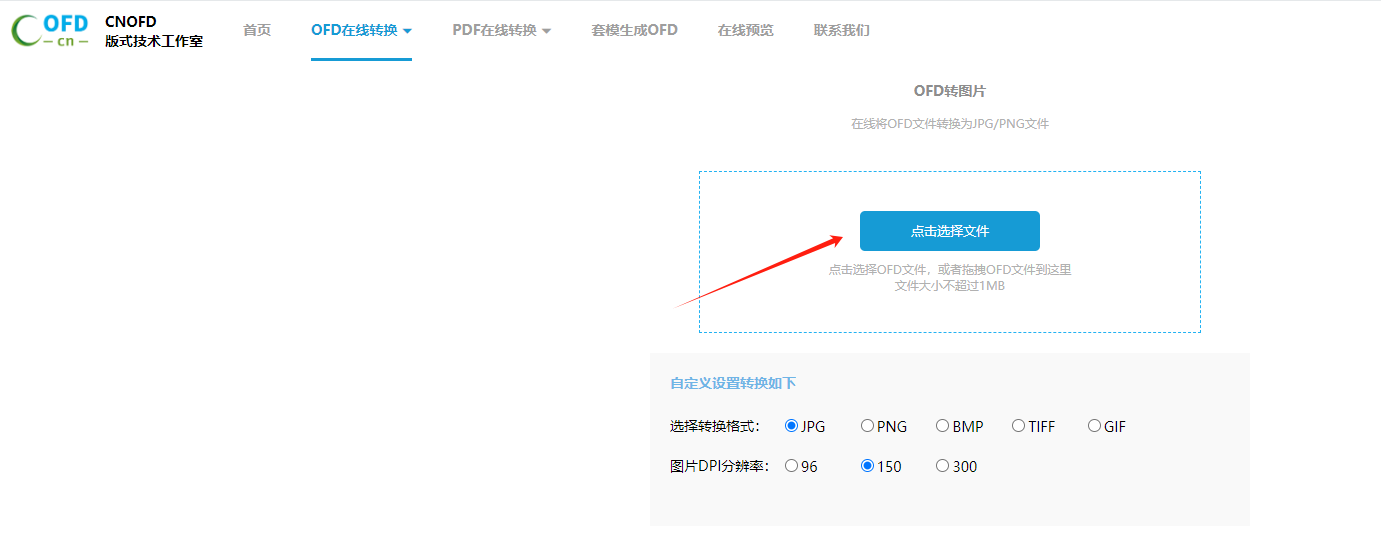1381x543 pixels.
Task: Click the CNOFD 版式技术工作室 site title
Action: (x=154, y=31)
